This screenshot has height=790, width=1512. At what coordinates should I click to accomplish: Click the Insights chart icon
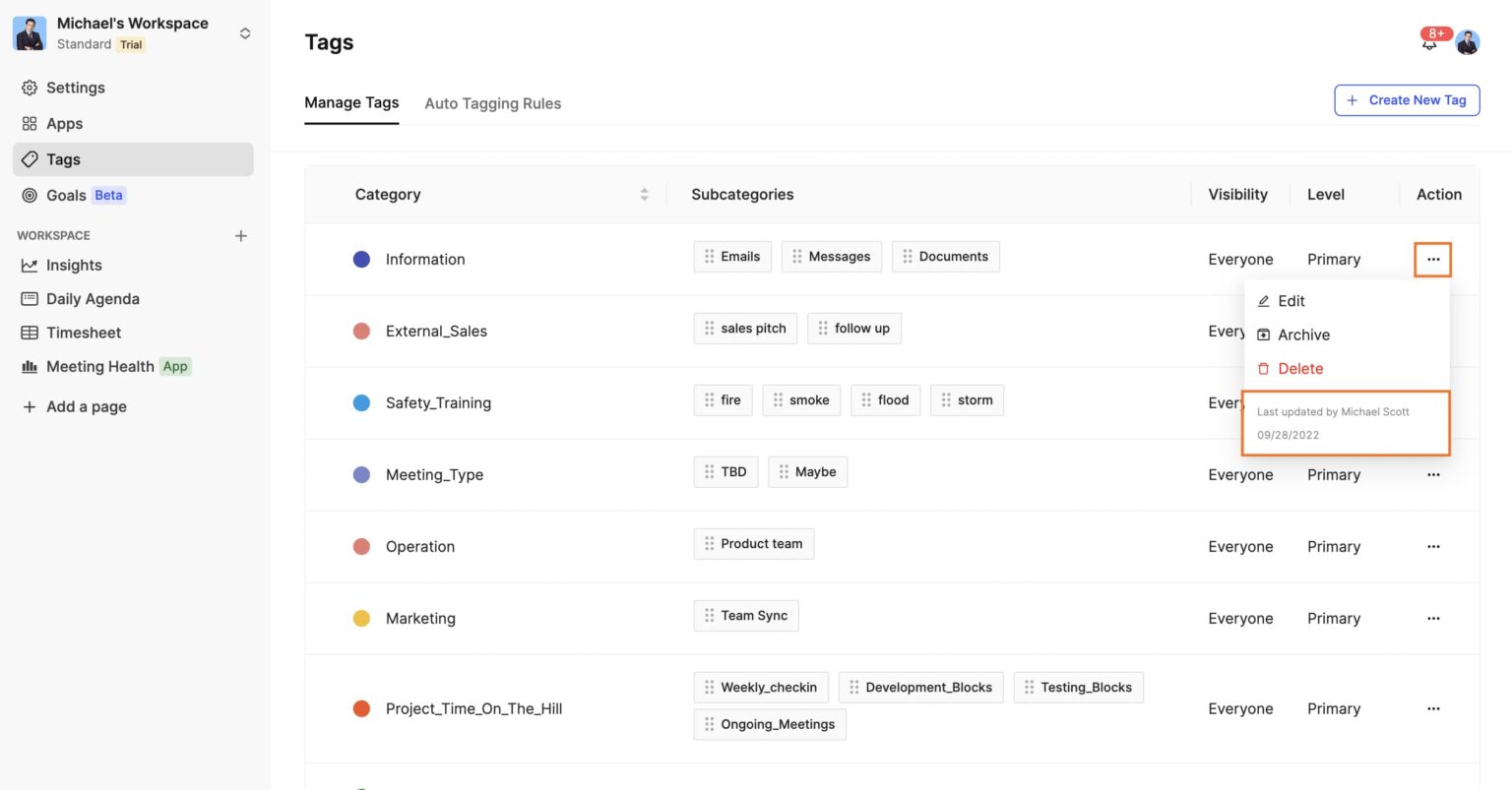[30, 266]
